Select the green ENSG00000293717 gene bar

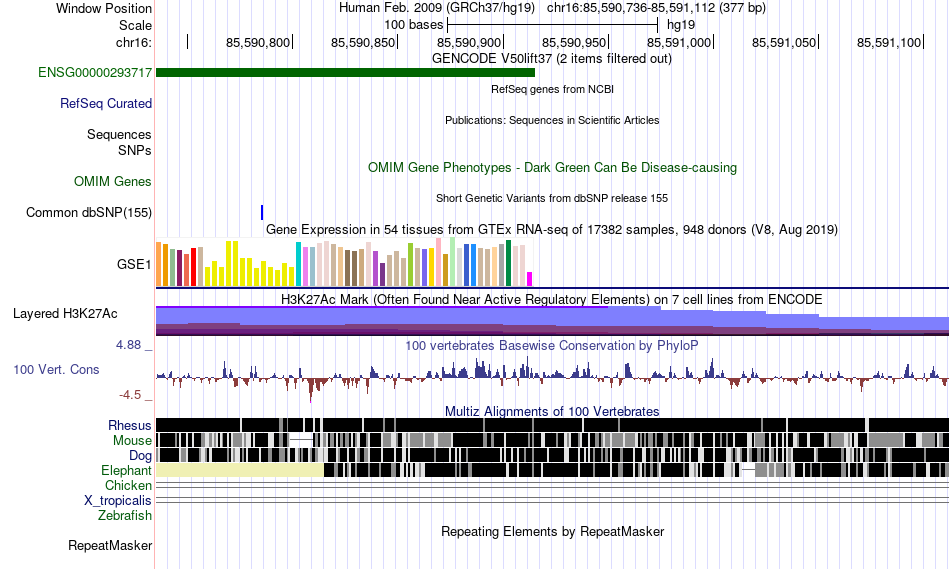345,73
